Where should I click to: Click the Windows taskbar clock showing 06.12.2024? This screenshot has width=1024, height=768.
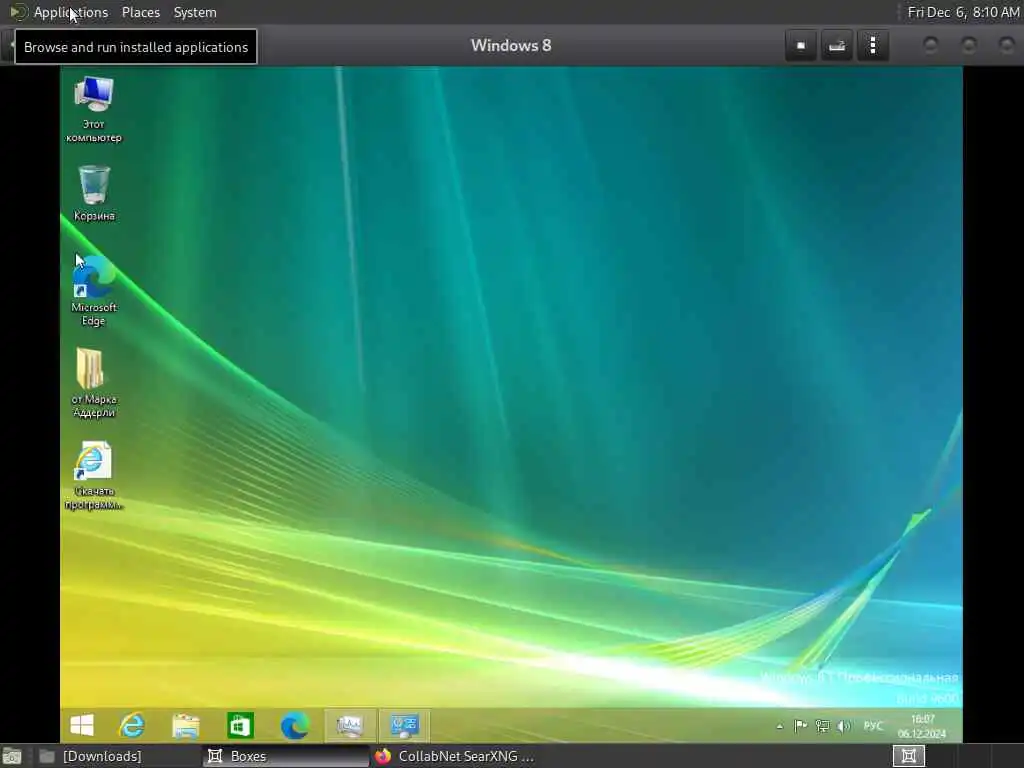[921, 726]
